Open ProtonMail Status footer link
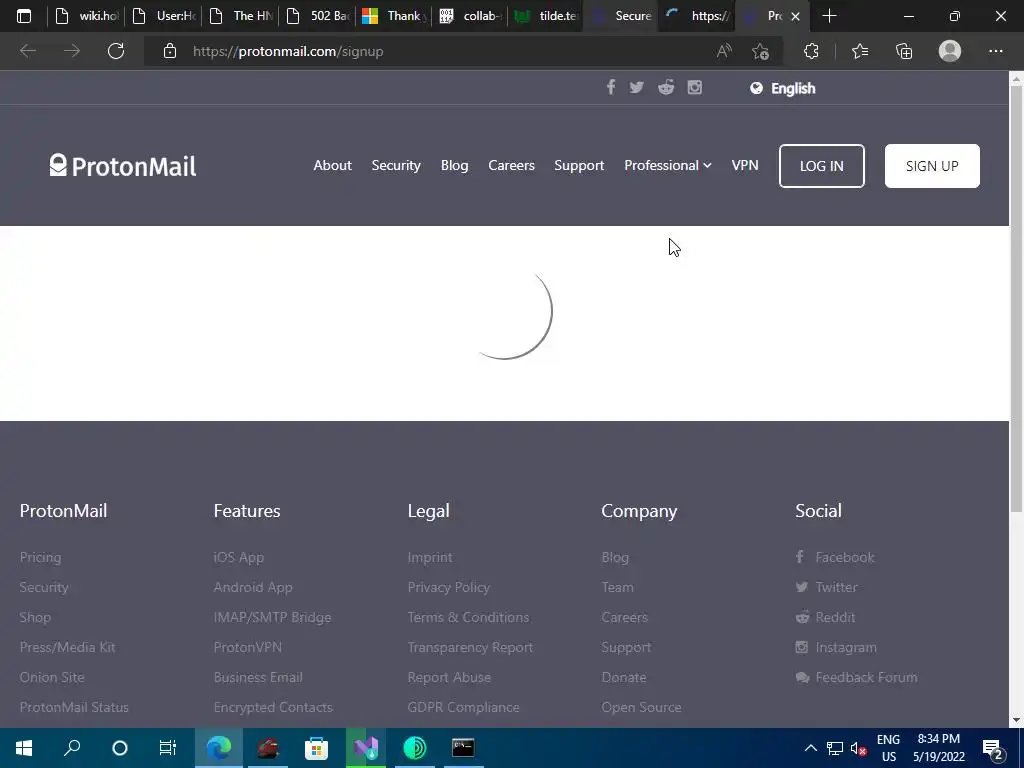Screen dimensions: 1024x768 [74, 707]
